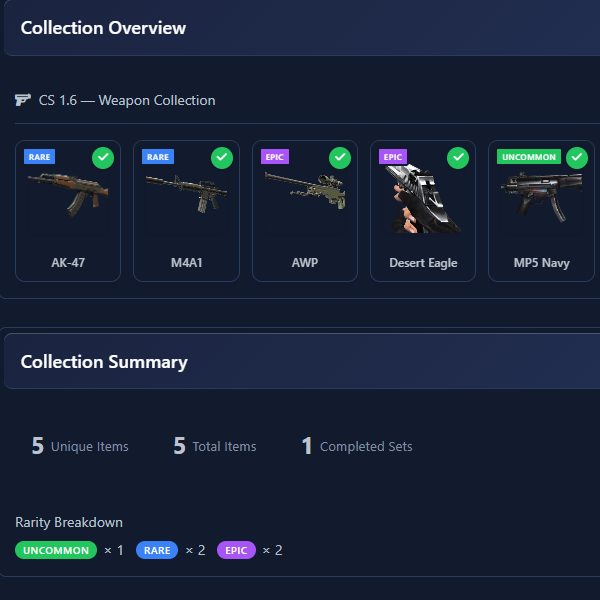Click the green checkmark on the M4A1 card
Image resolution: width=600 pixels, height=600 pixels.
click(222, 158)
